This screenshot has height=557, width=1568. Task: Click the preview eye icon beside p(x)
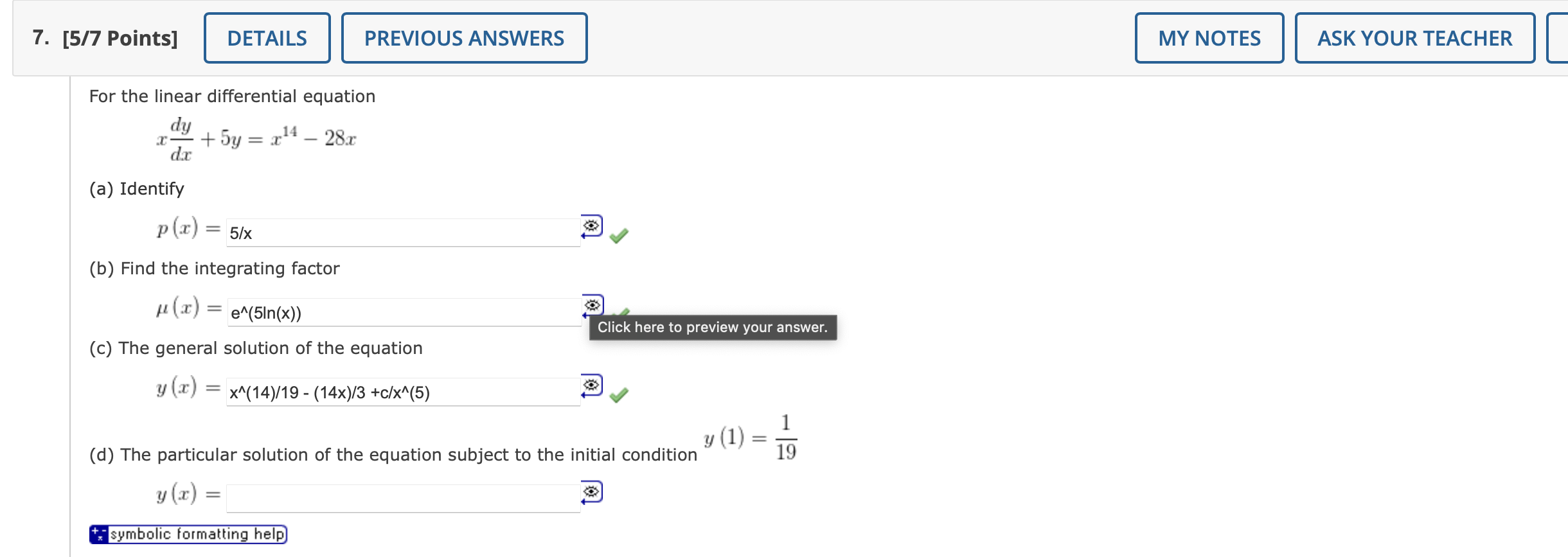click(592, 225)
